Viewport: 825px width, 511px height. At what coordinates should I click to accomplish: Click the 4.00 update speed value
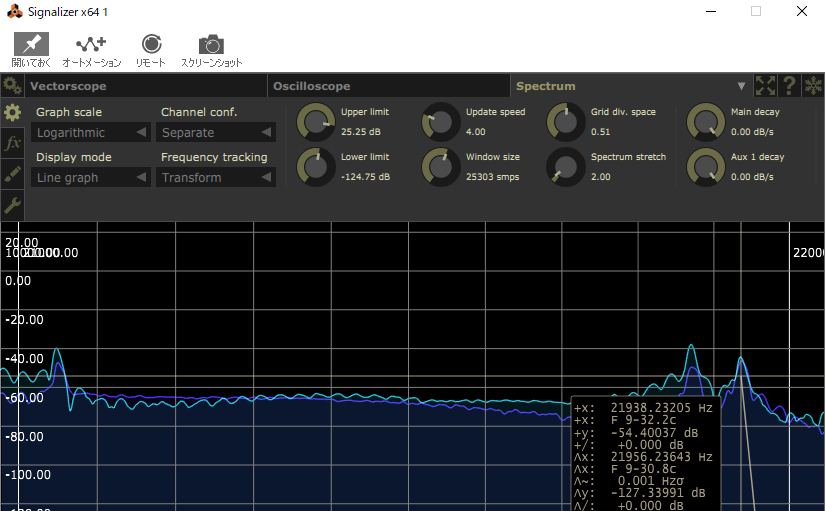476,132
